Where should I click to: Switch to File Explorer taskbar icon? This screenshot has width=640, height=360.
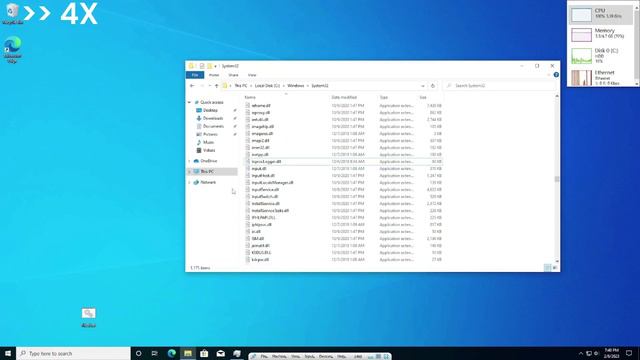click(188, 353)
